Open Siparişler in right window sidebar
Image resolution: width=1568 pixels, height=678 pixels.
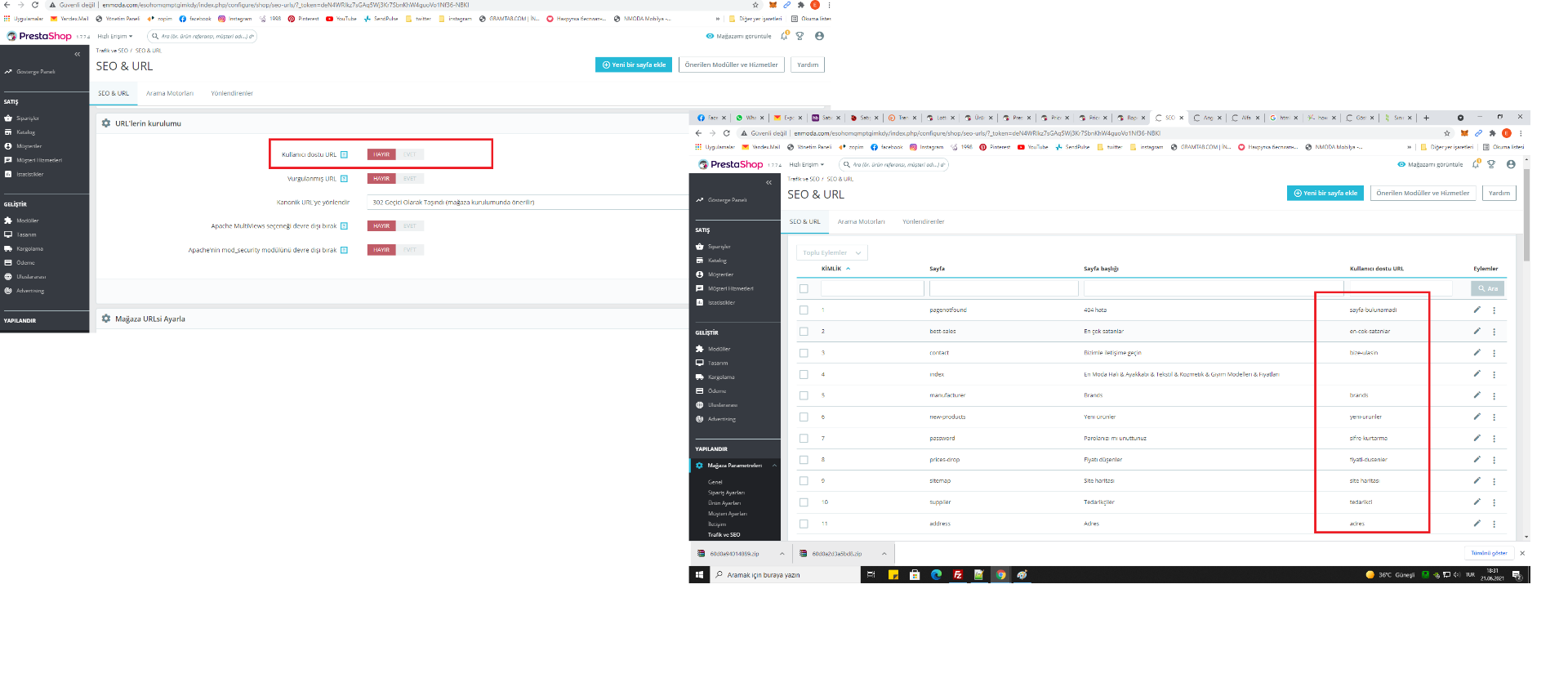click(x=719, y=247)
